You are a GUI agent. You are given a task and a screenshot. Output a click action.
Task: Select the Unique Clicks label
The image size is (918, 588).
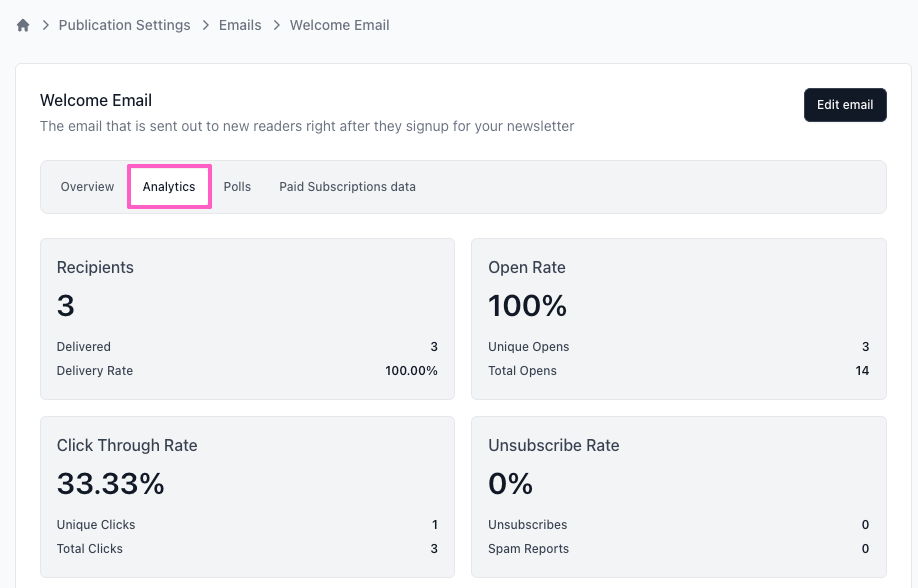(x=96, y=525)
